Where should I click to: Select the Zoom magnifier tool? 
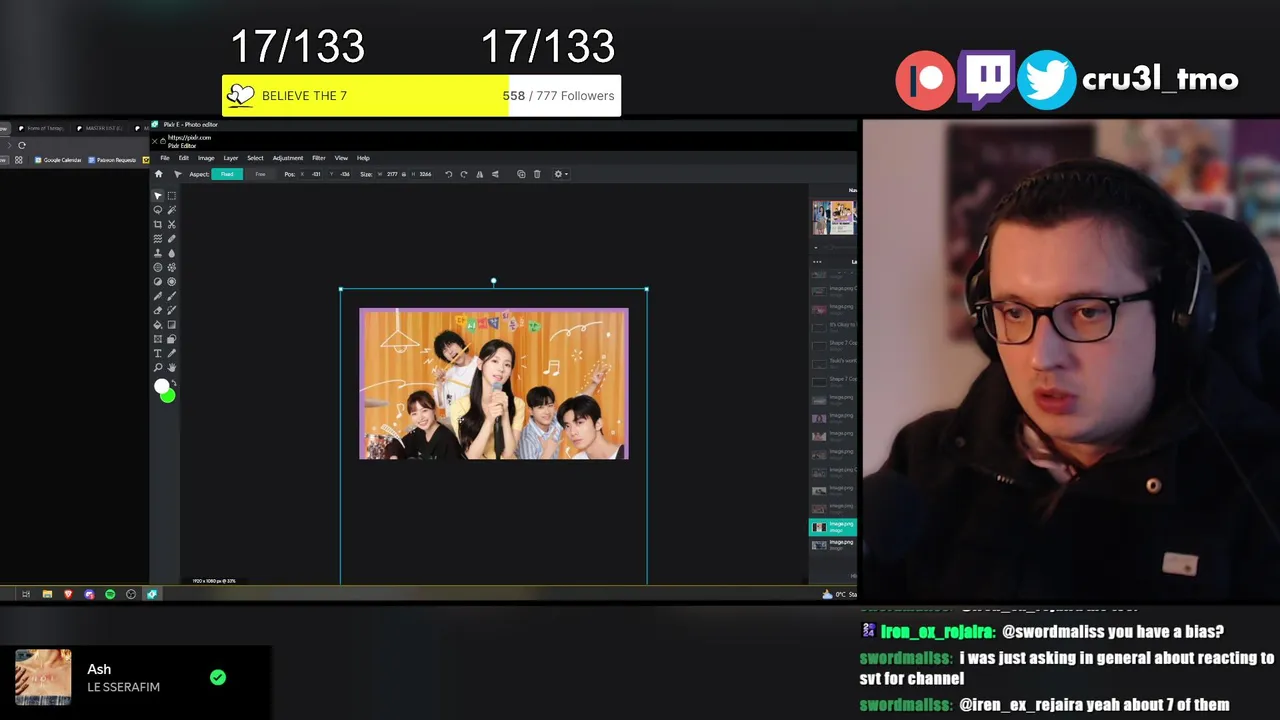pos(157,367)
